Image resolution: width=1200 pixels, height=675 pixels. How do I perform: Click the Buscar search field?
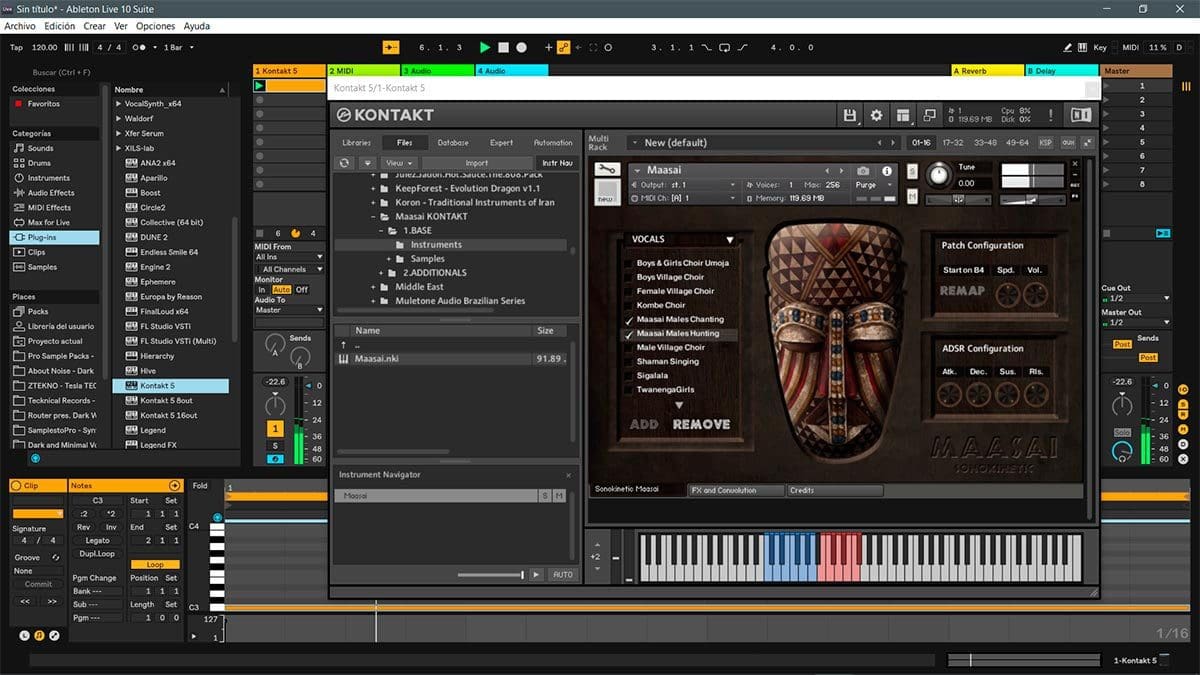[x=62, y=72]
